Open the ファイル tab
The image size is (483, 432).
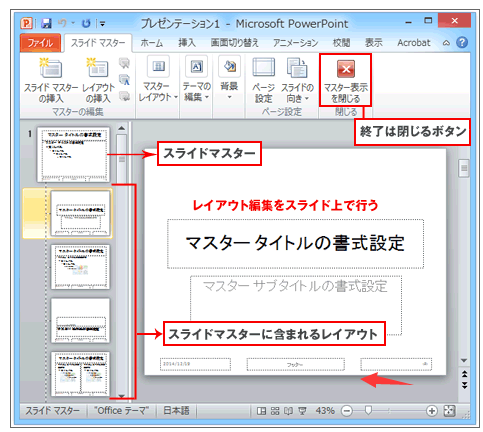[x=40, y=43]
